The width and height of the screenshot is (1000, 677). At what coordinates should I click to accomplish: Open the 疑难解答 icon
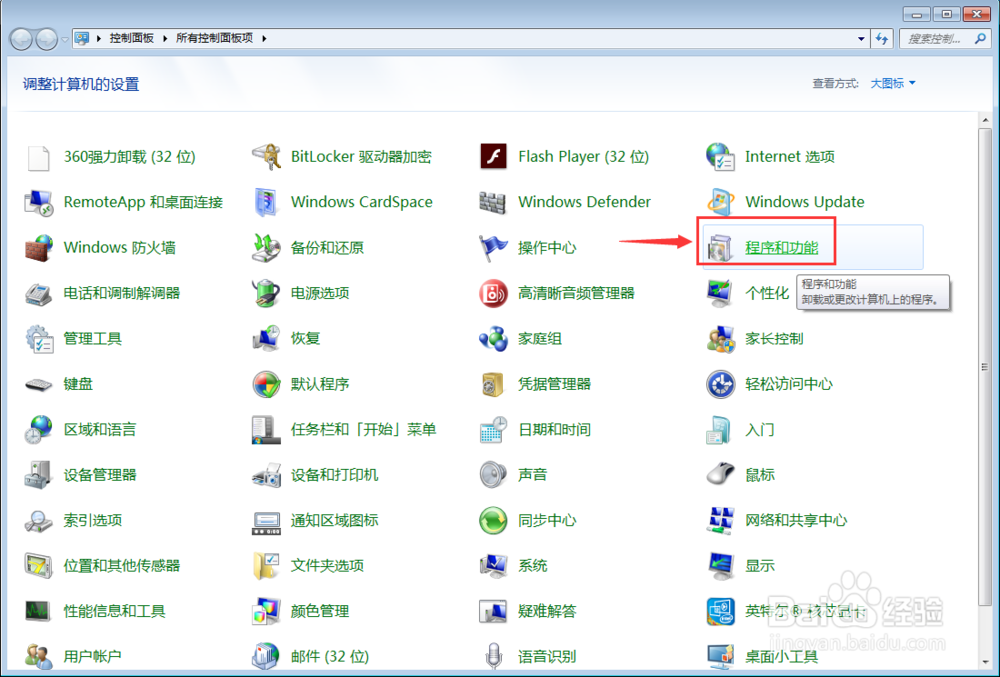493,611
